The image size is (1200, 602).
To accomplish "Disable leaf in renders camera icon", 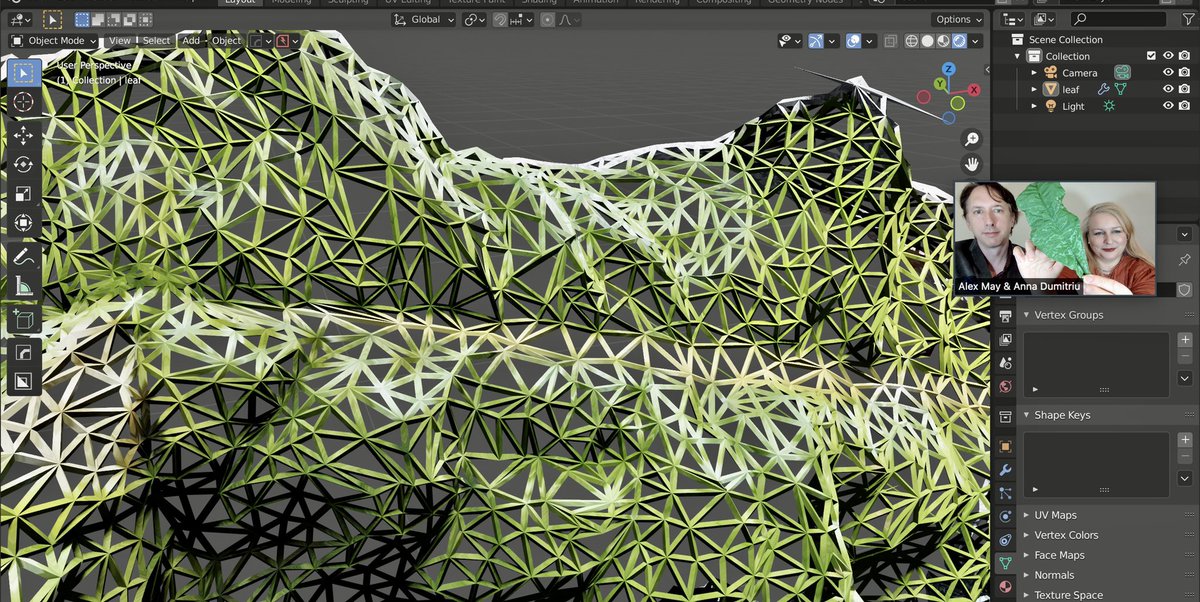I will point(1184,89).
